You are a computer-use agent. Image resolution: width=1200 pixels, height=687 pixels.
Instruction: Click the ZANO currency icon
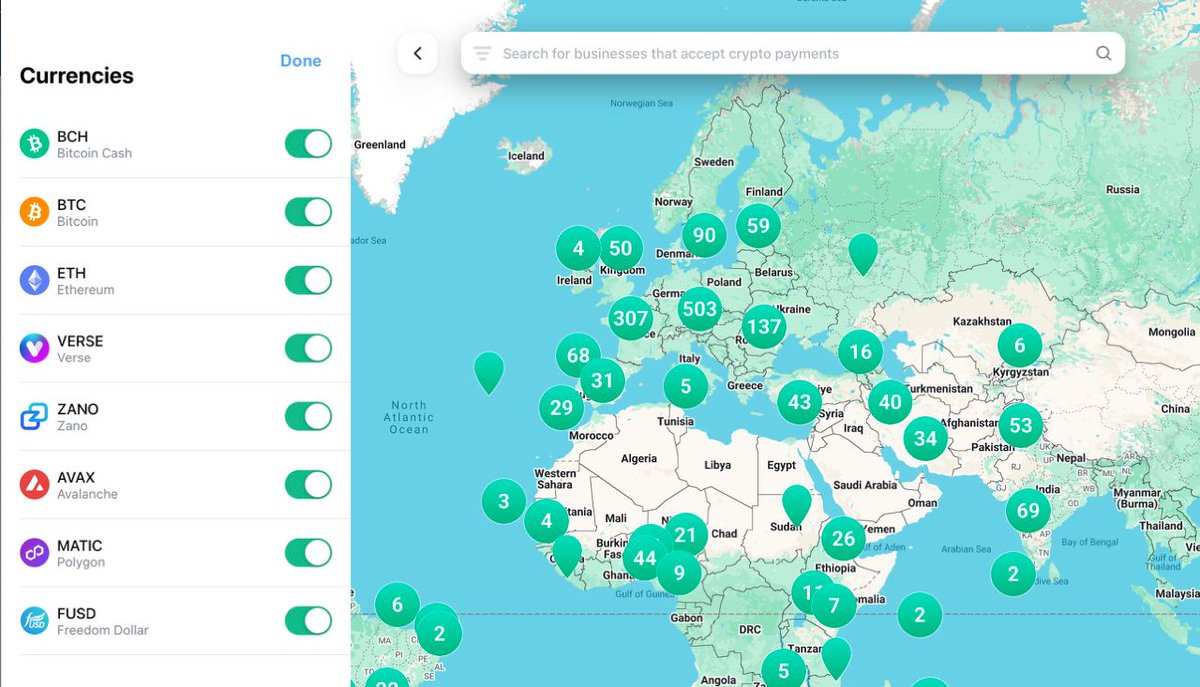click(x=35, y=417)
